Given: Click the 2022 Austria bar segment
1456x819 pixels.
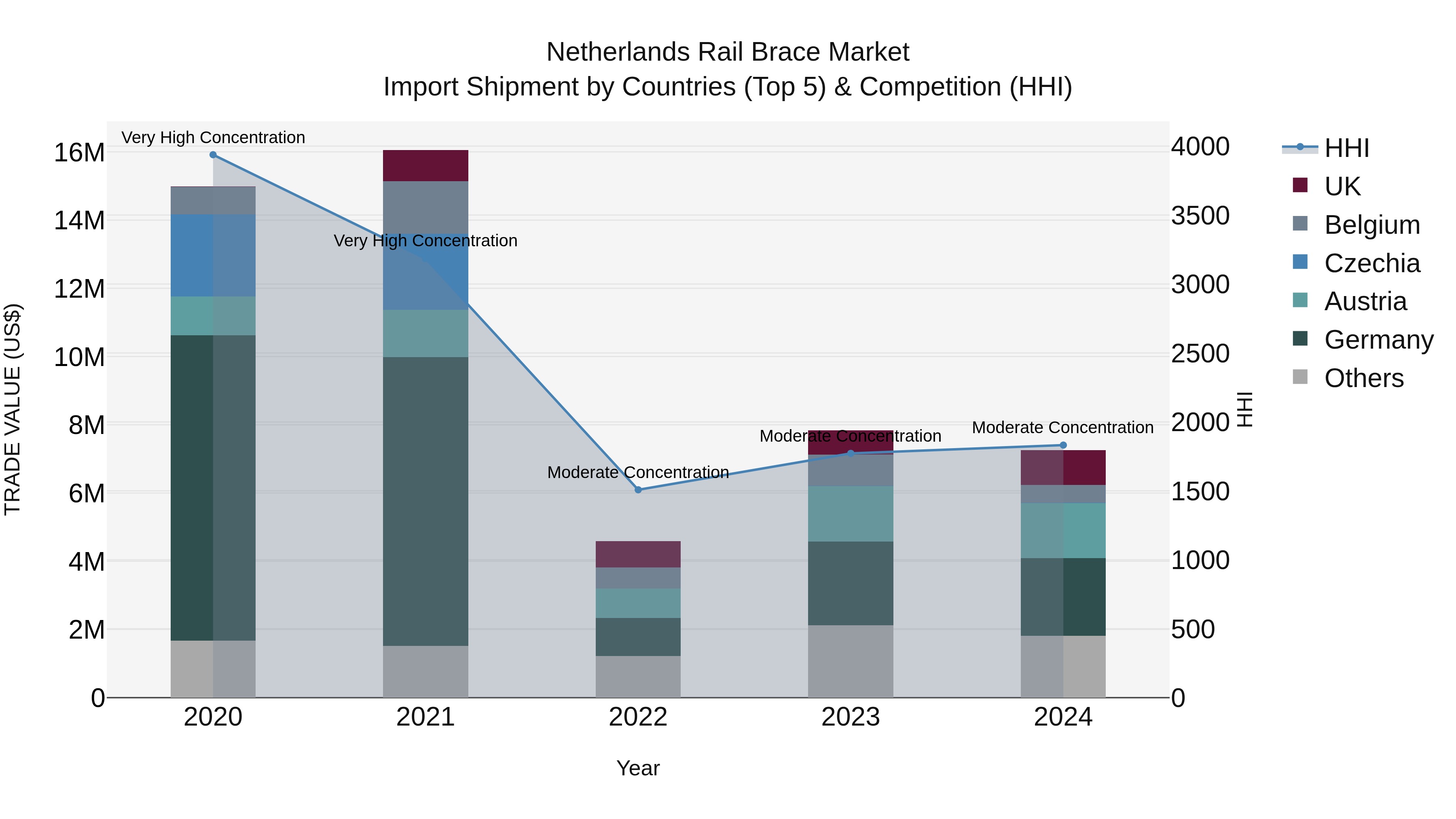Looking at the screenshot, I should 638,604.
